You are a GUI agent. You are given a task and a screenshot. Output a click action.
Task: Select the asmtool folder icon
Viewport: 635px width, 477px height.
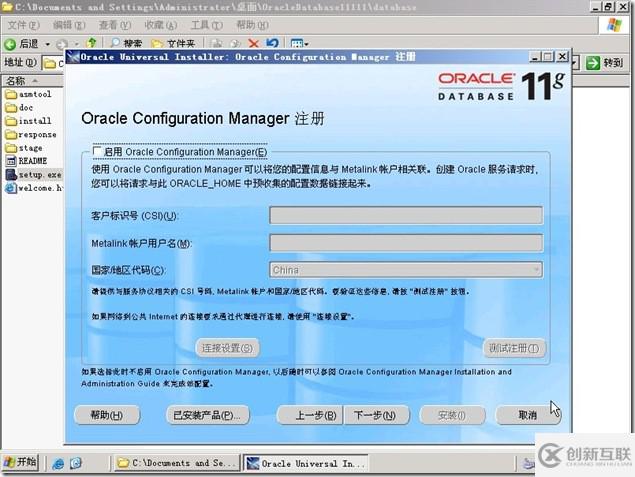(x=11, y=95)
